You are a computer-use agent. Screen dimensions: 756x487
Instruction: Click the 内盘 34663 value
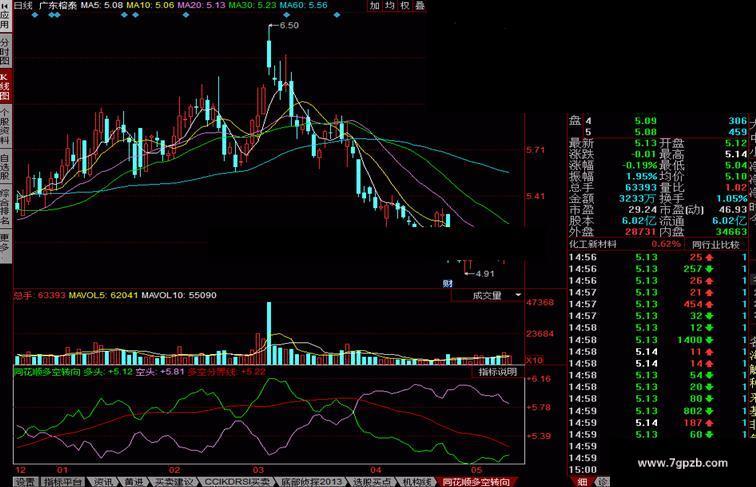pos(731,232)
